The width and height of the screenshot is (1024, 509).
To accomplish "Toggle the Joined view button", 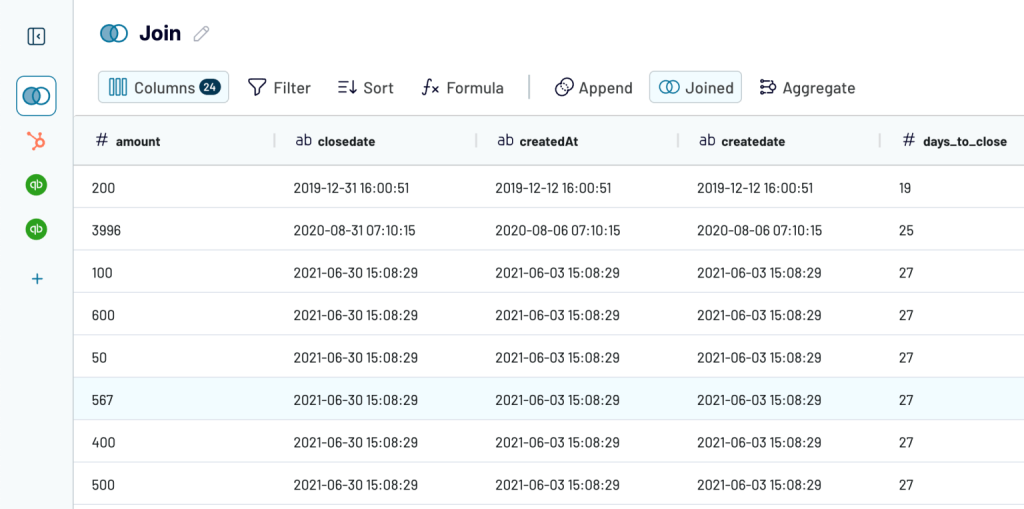I will [x=695, y=87].
